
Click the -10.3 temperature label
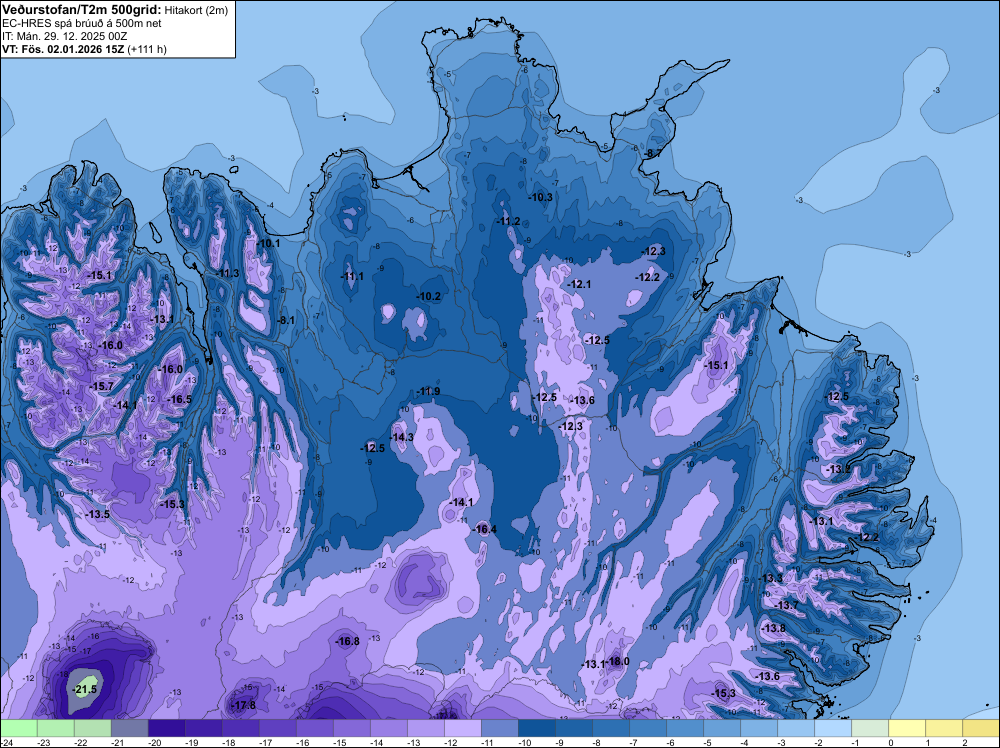541,198
